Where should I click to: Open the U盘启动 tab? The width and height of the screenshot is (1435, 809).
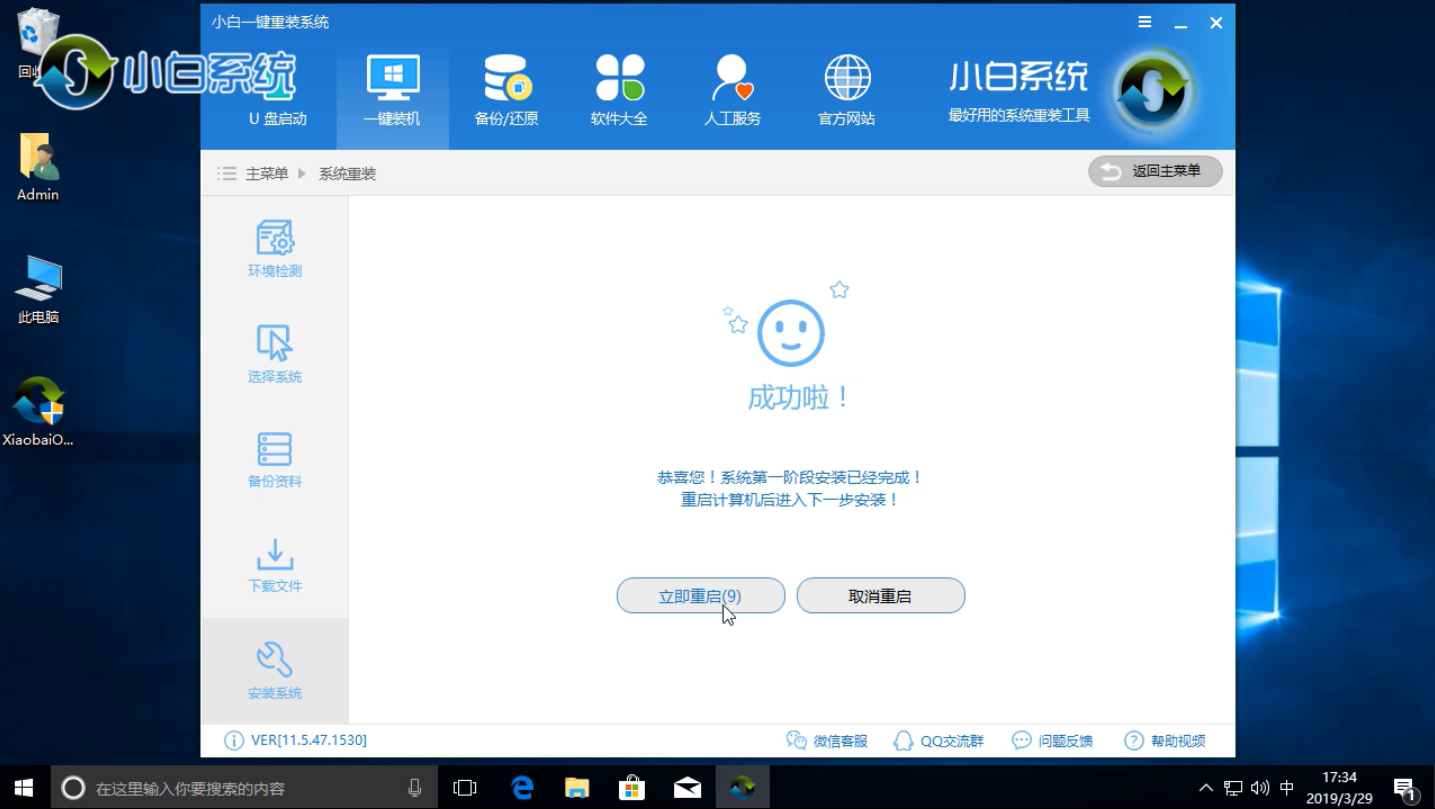click(277, 92)
